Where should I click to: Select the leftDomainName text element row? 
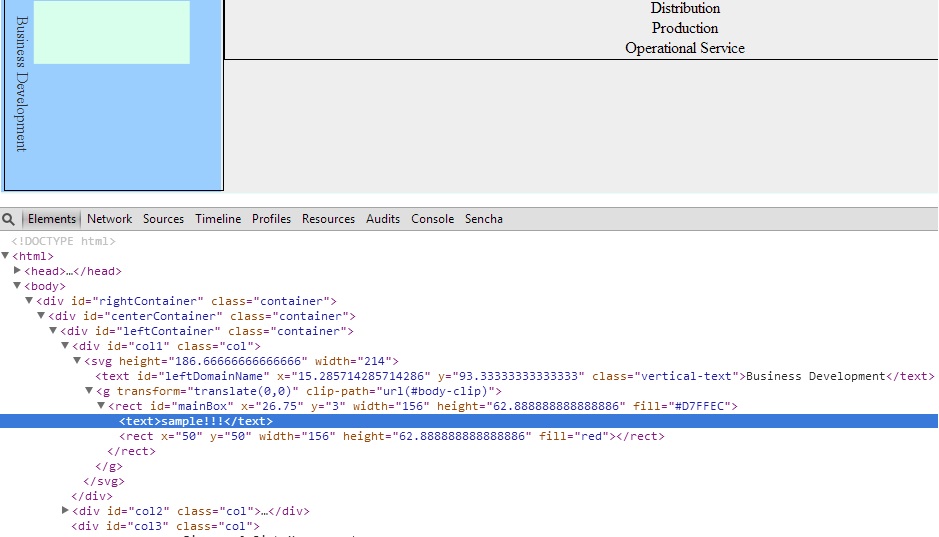pyautogui.click(x=515, y=376)
